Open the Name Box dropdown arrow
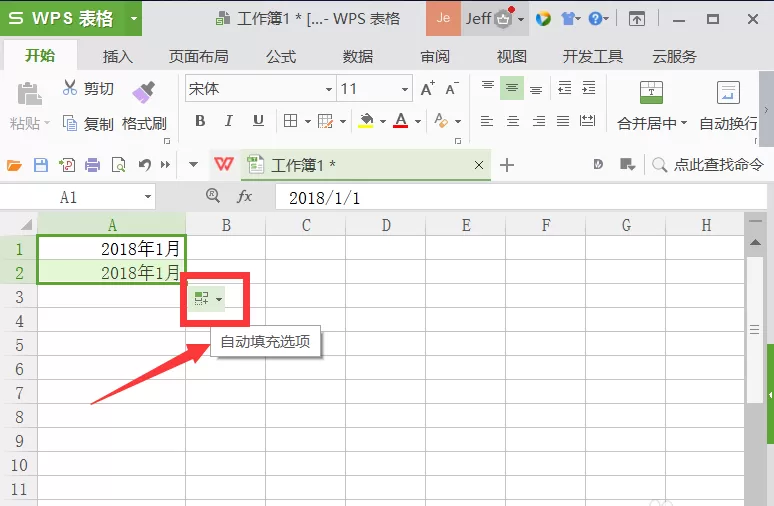 click(x=148, y=197)
